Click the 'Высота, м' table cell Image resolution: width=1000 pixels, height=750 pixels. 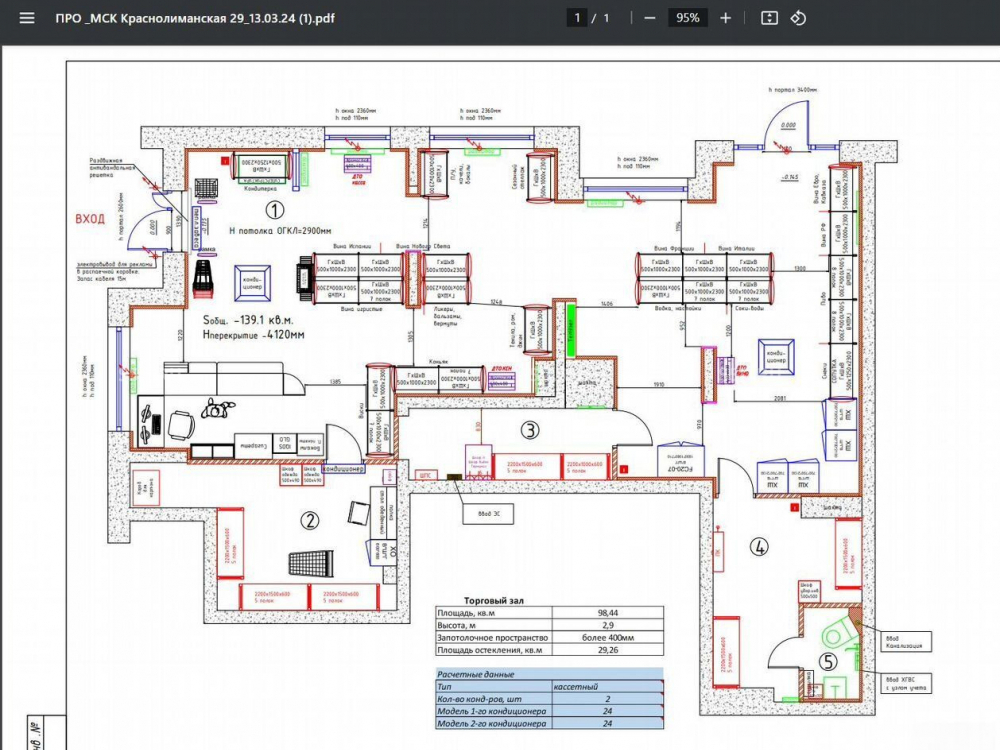point(494,625)
